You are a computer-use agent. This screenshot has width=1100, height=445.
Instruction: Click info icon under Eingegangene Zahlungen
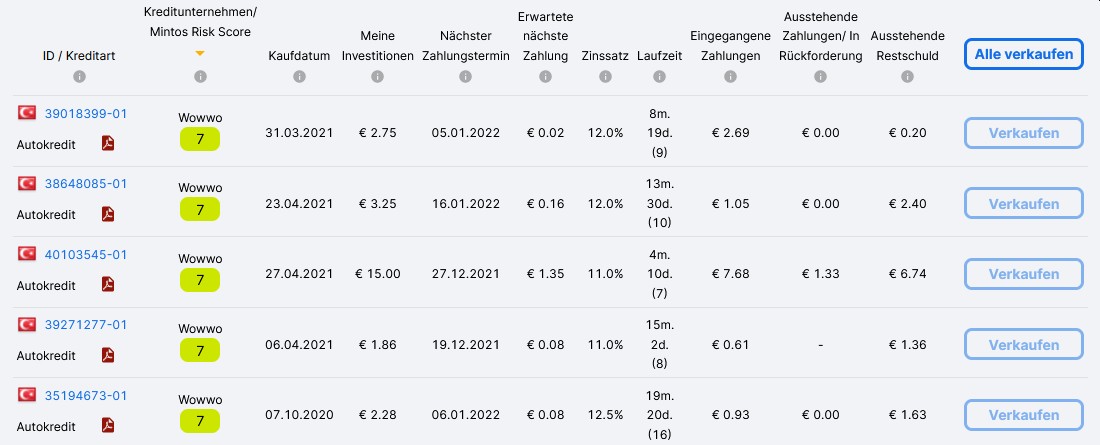(730, 77)
